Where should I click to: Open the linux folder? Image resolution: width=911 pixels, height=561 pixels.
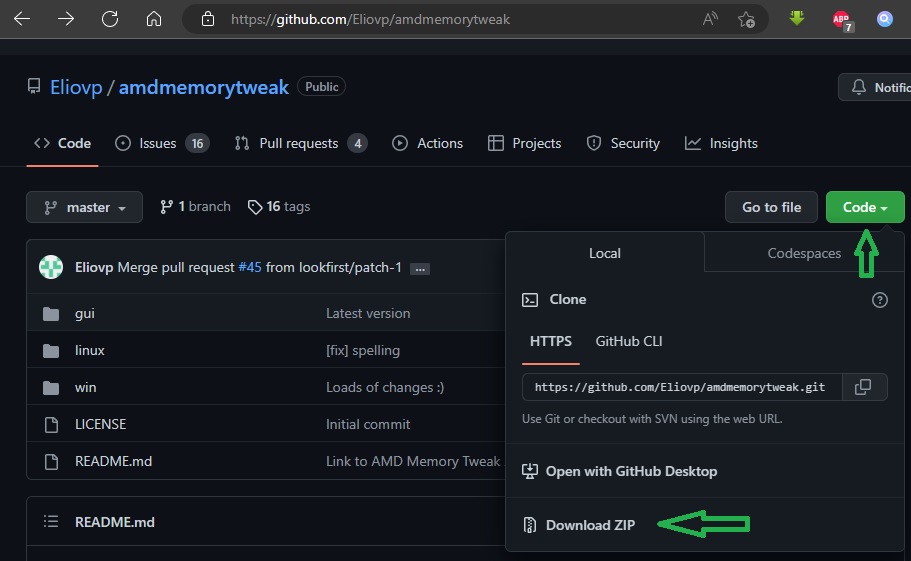click(x=90, y=350)
